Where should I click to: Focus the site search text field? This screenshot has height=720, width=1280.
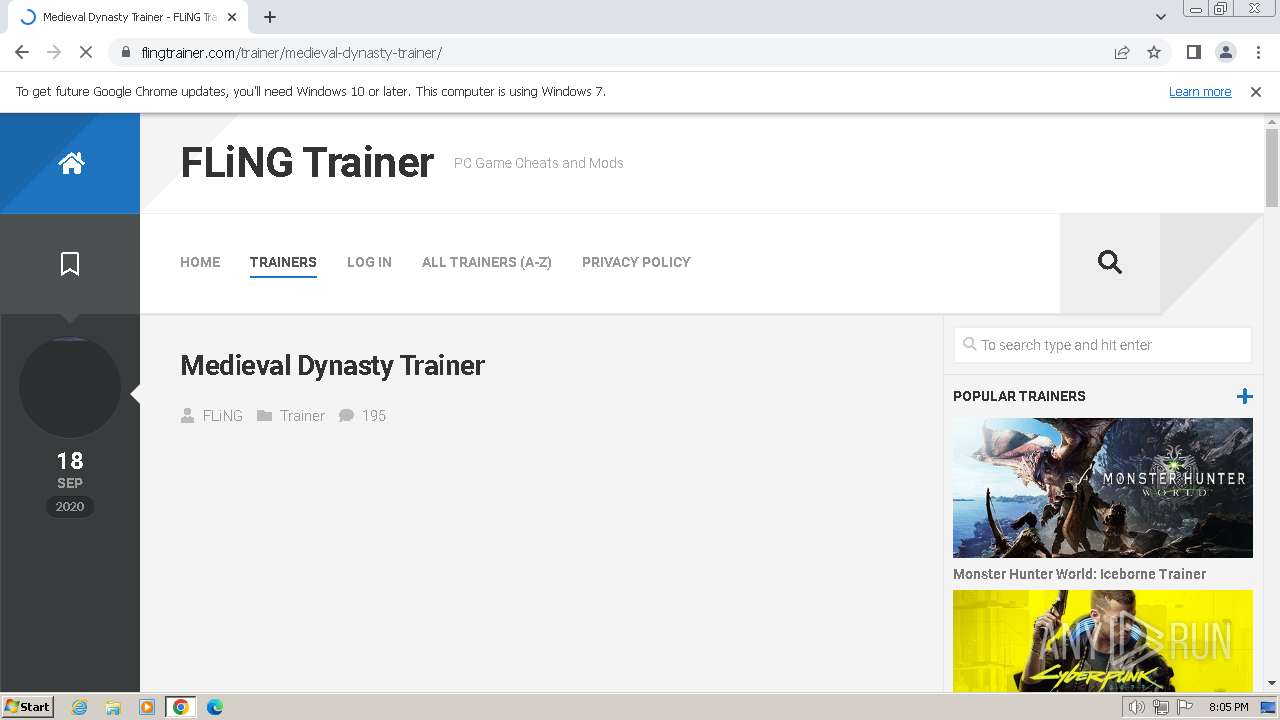click(1103, 345)
